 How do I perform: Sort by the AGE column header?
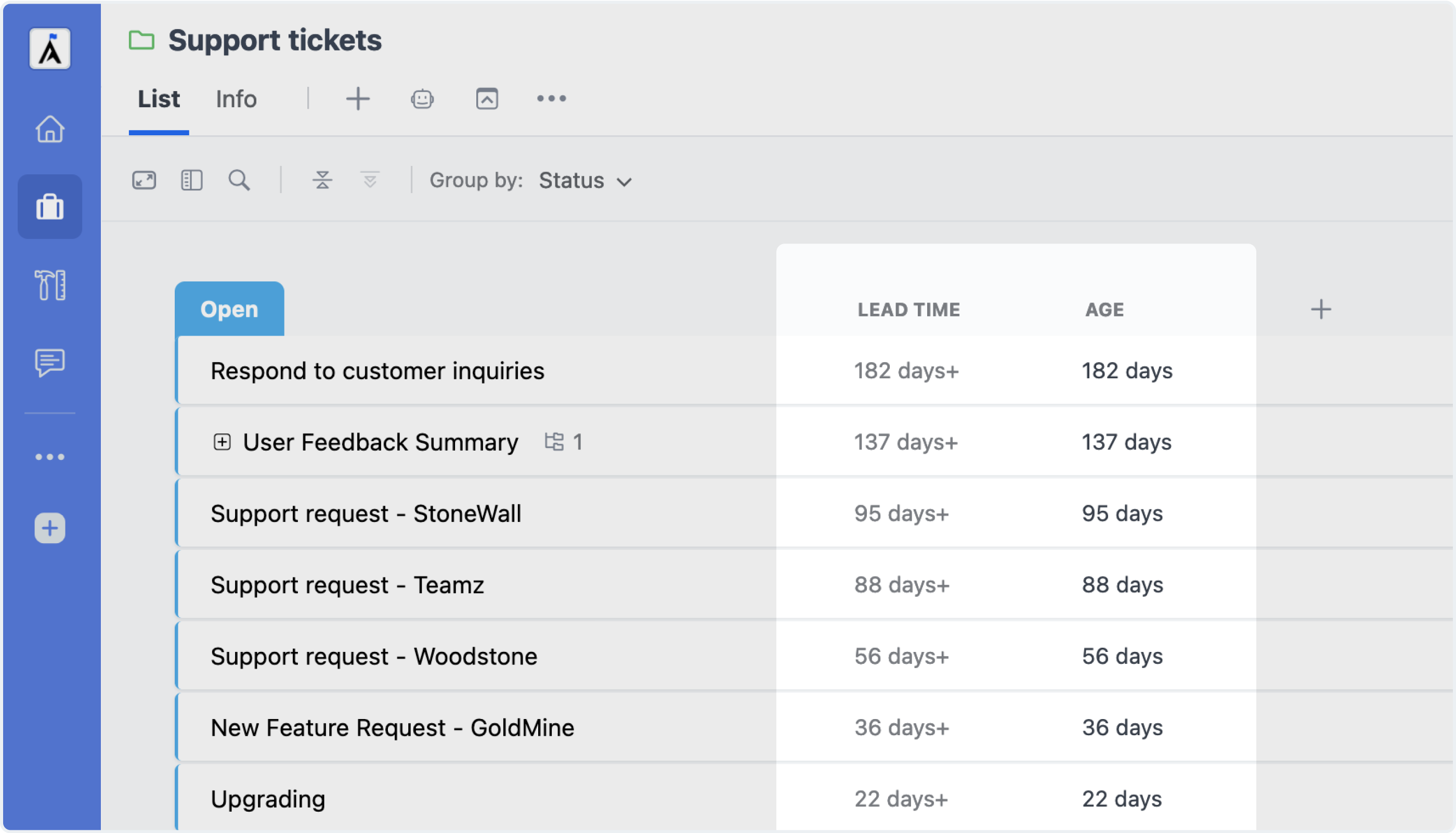1104,310
